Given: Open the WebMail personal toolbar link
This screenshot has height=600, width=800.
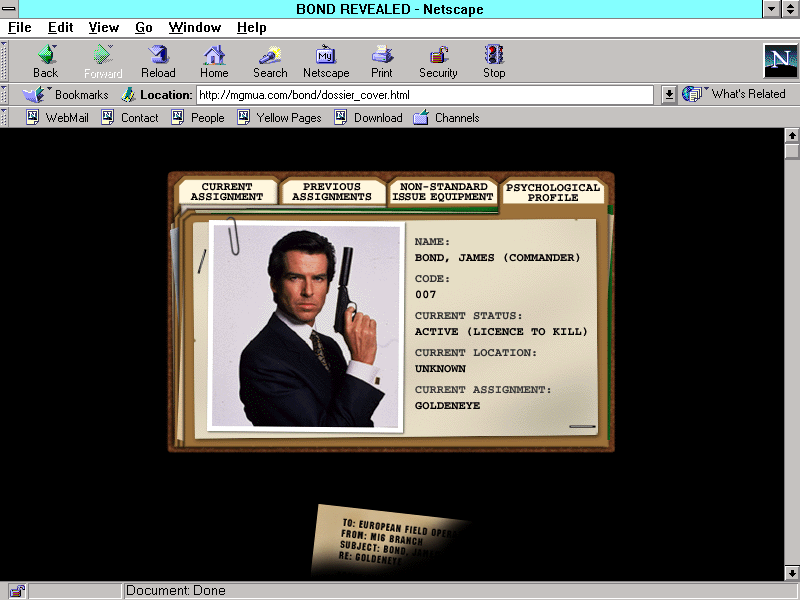Looking at the screenshot, I should tap(57, 118).
